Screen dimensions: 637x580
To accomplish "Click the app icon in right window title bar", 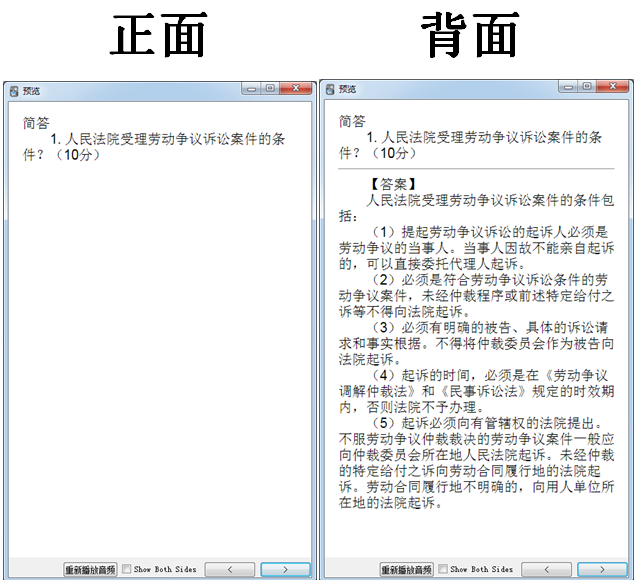I will click(x=331, y=89).
